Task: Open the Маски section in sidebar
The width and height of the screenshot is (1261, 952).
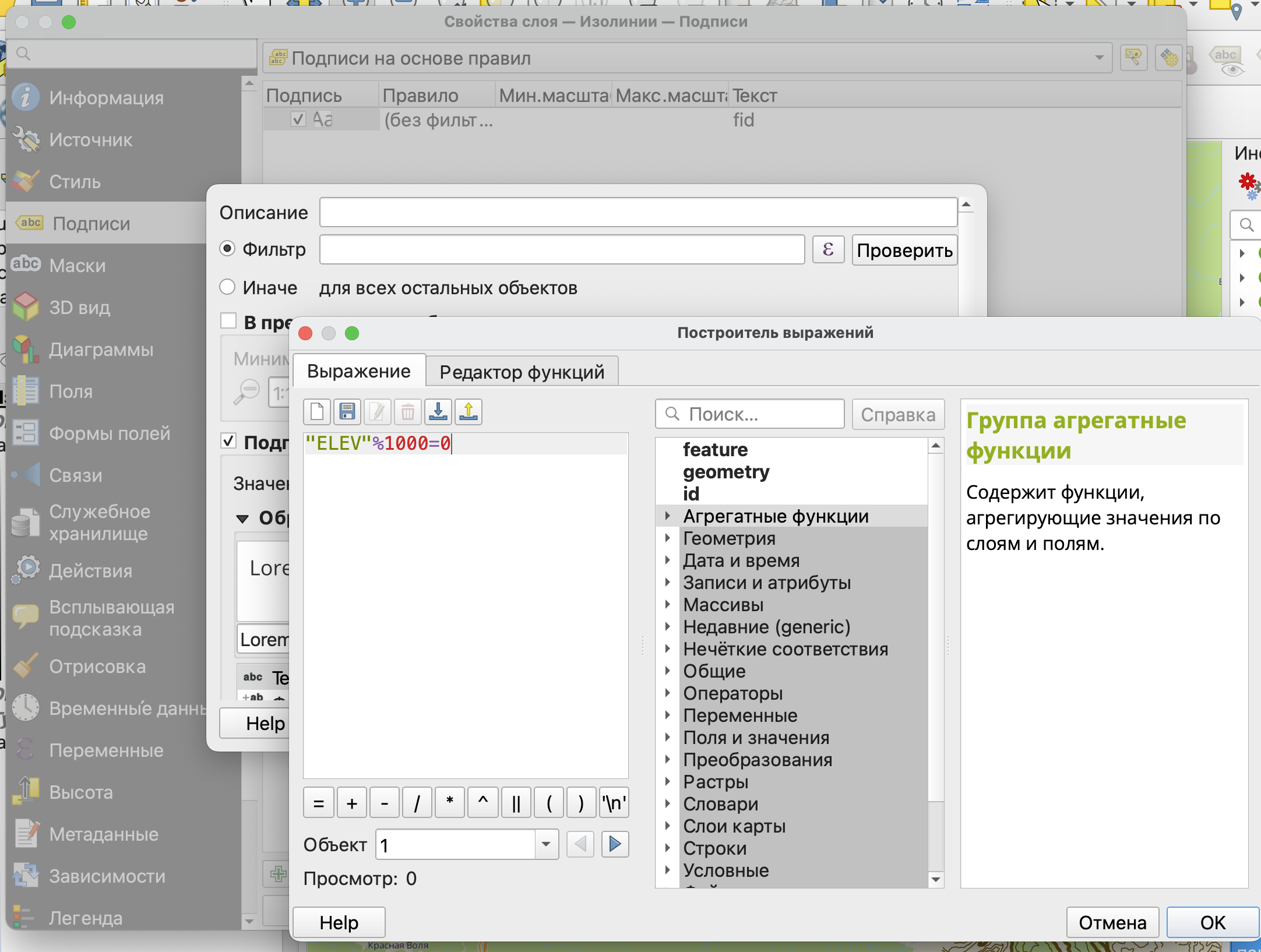Action: (78, 266)
